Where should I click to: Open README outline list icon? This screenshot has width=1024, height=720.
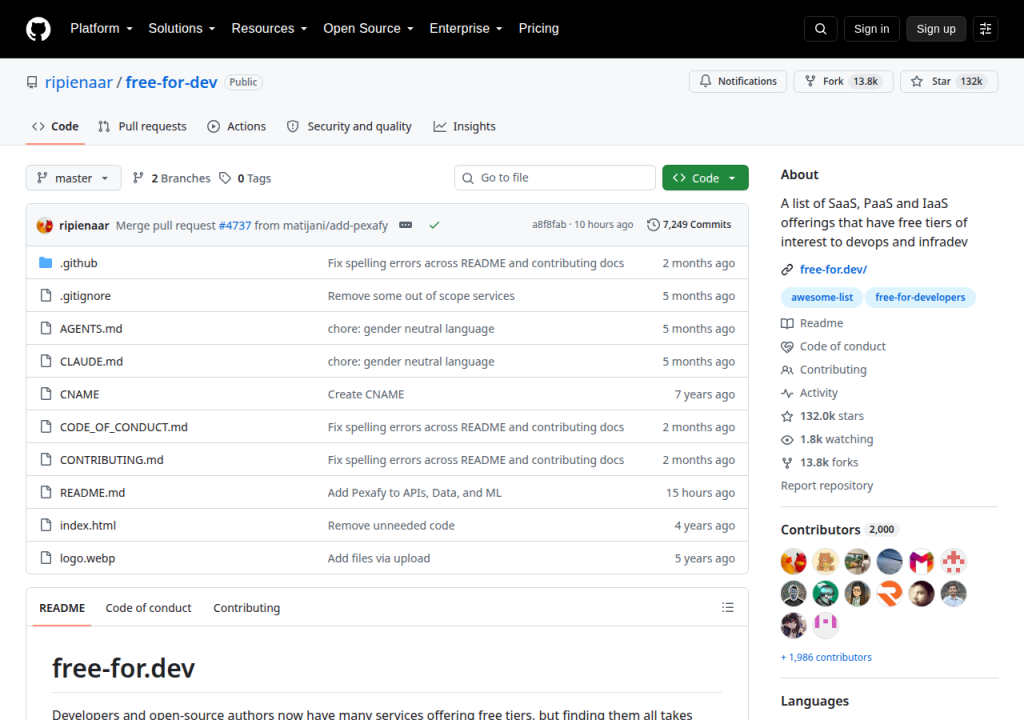click(728, 608)
